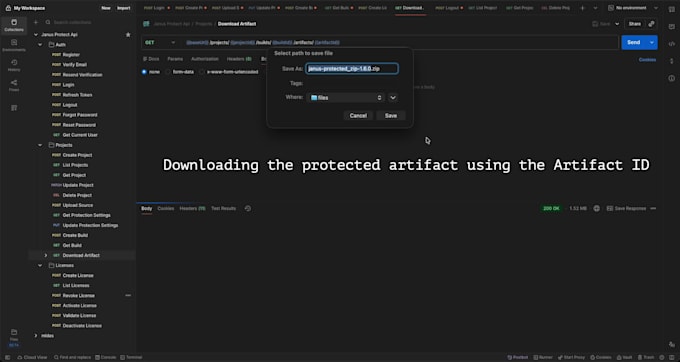Click the Save As filename field
Screen dimensions: 680x362
[x=352, y=69]
